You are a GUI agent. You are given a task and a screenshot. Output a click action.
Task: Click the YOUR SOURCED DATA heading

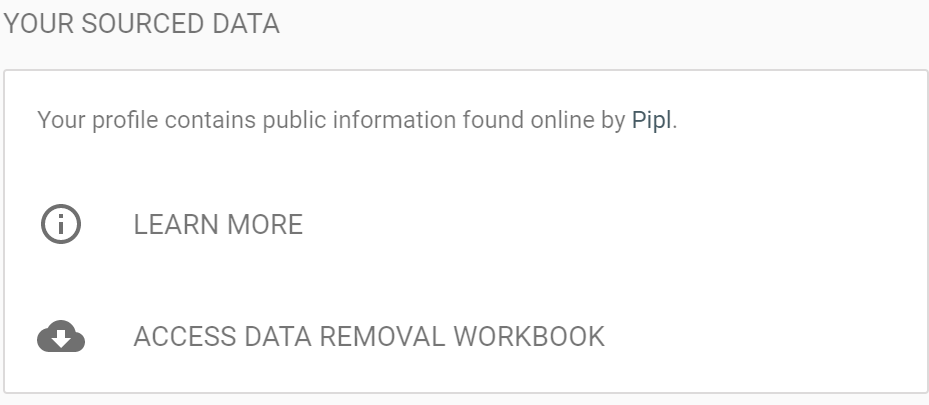[141, 25]
